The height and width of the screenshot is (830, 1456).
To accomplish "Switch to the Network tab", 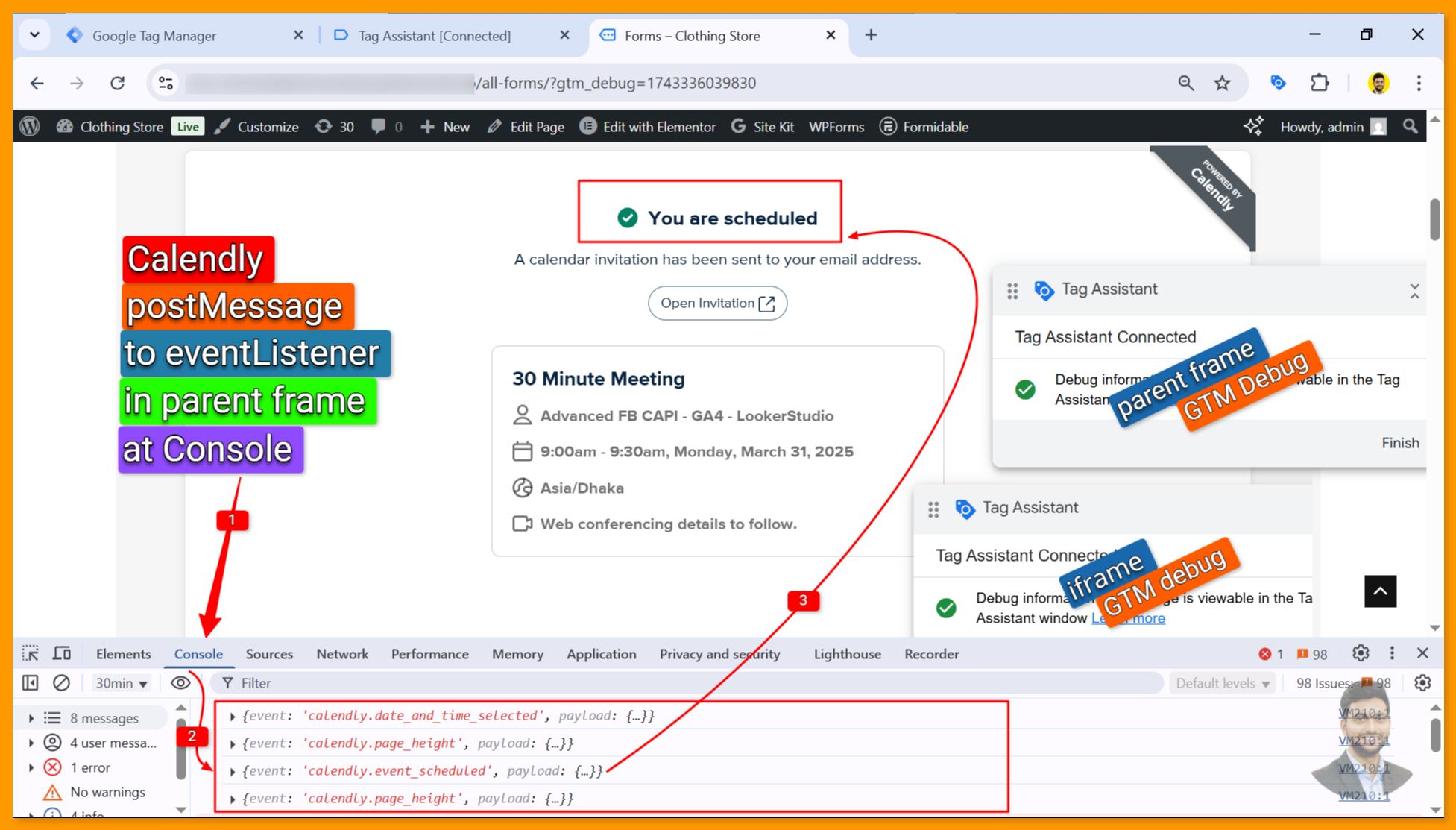I will tap(342, 654).
